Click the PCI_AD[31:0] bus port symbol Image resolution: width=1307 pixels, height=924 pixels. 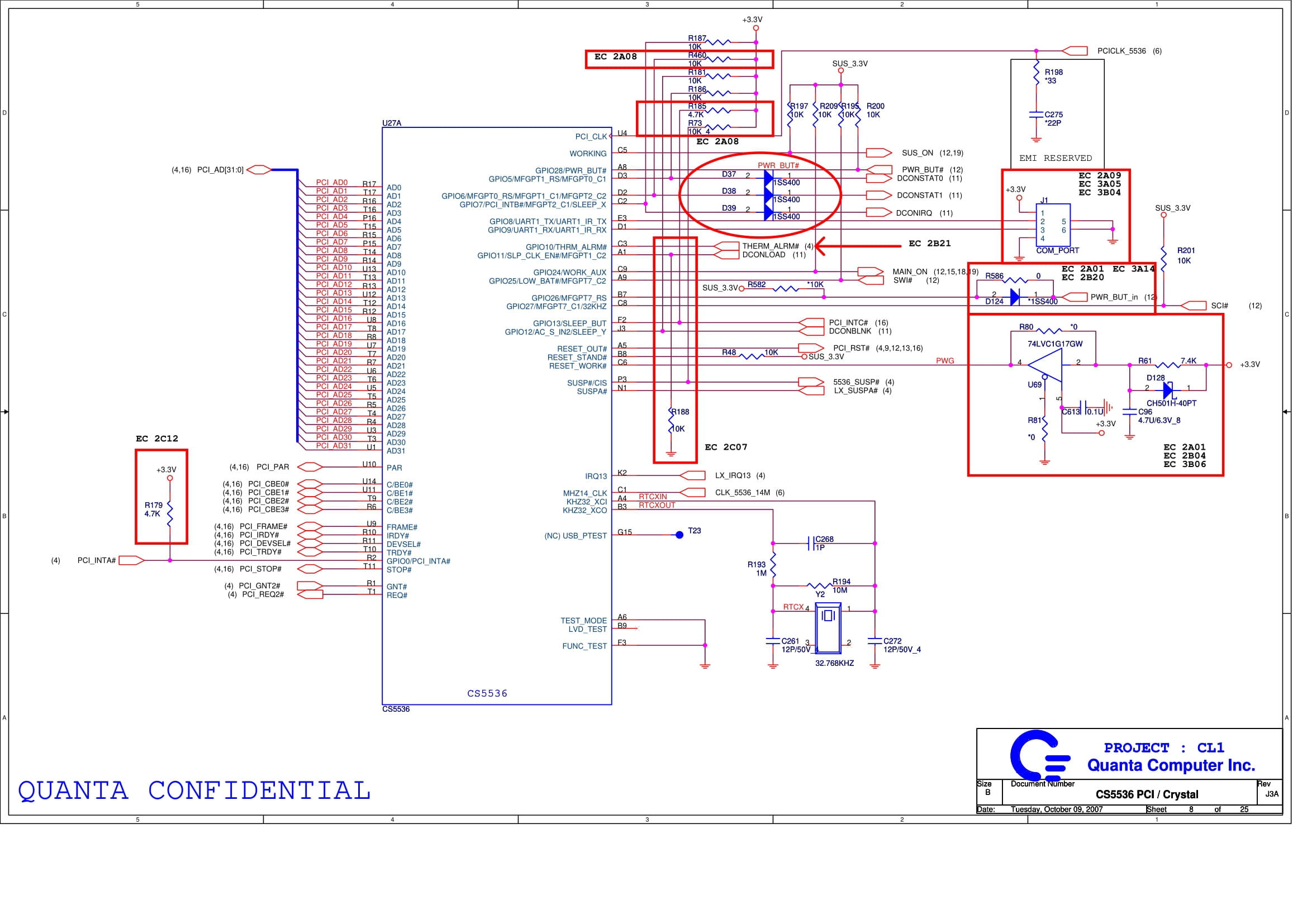point(259,170)
